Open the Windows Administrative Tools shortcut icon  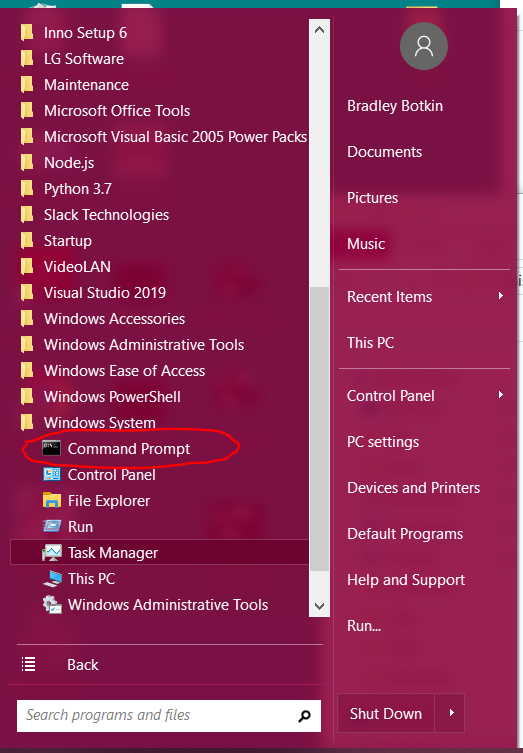51,604
